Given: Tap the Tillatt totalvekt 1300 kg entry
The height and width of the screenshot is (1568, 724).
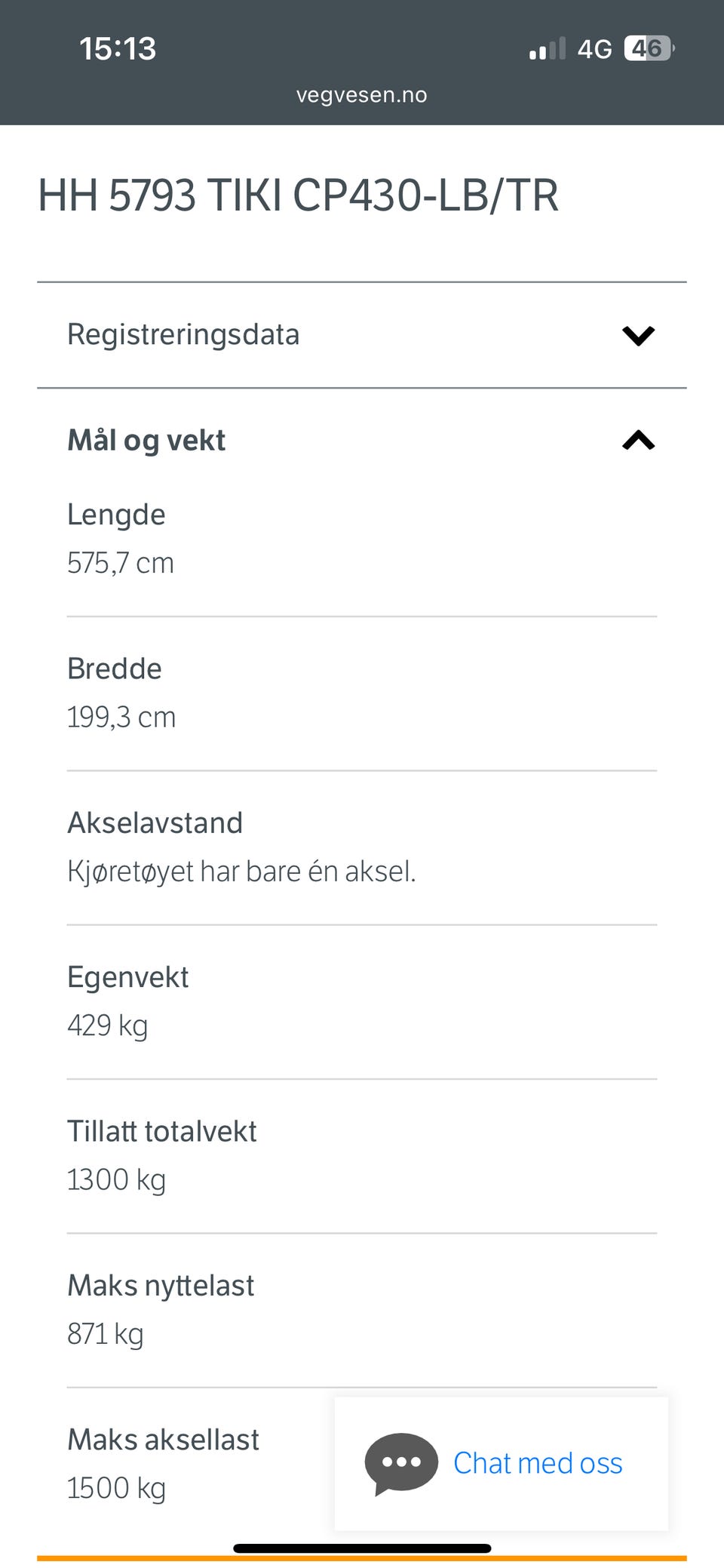Looking at the screenshot, I should (x=362, y=1156).
